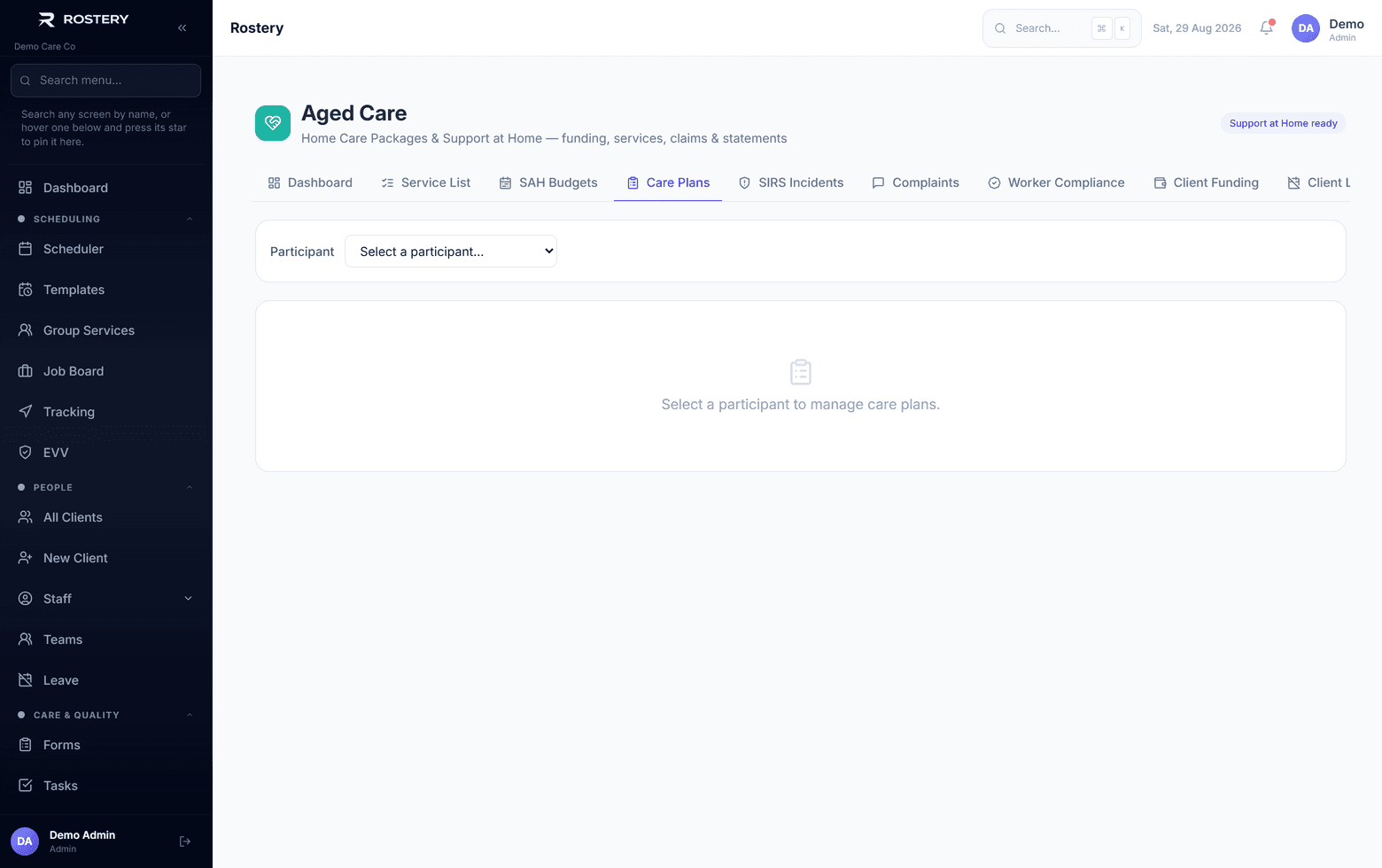
Task: Click the date Sat, 29 Aug 2026
Action: [1197, 28]
